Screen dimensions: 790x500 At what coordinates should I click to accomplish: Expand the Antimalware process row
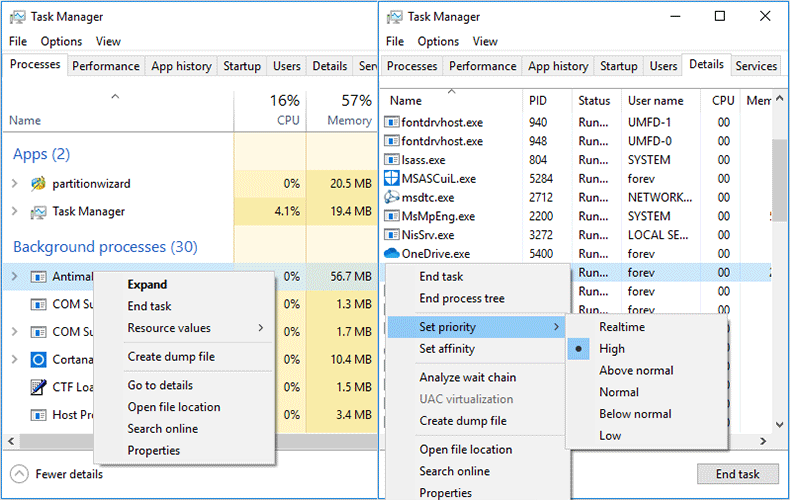[15, 277]
